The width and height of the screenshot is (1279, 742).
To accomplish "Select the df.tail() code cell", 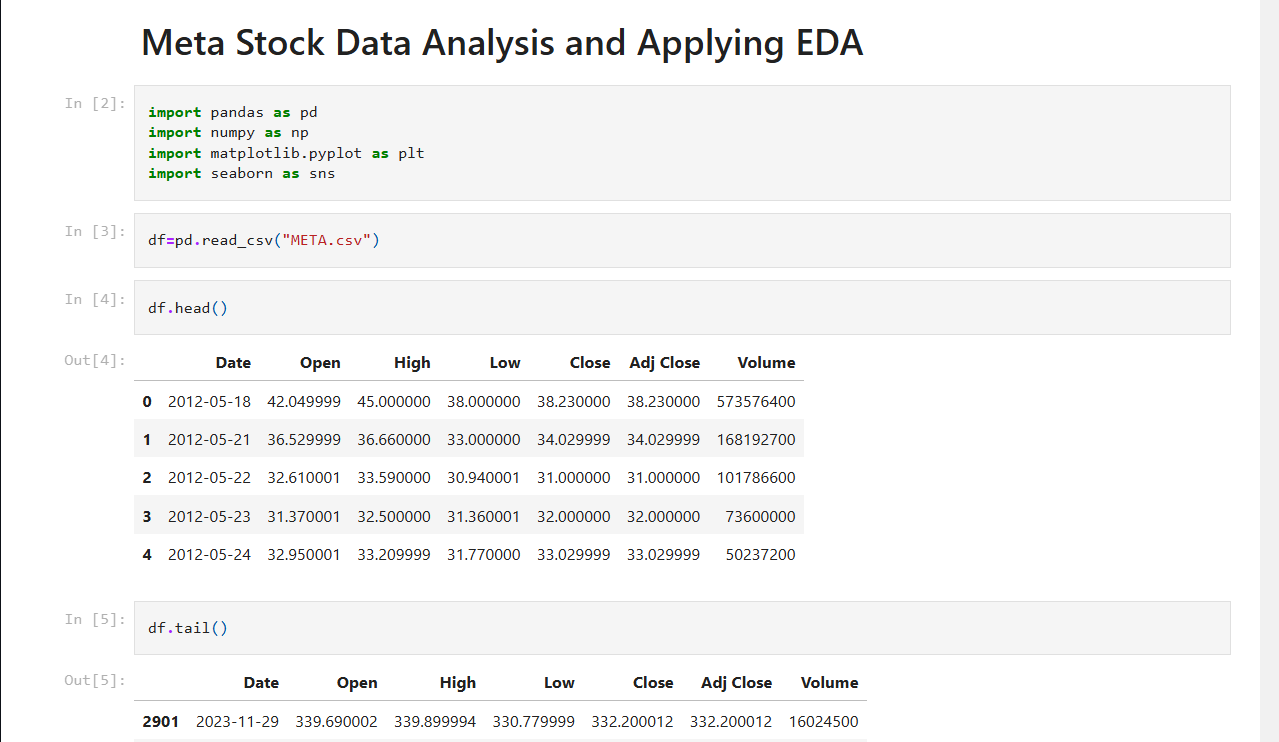I will 680,628.
